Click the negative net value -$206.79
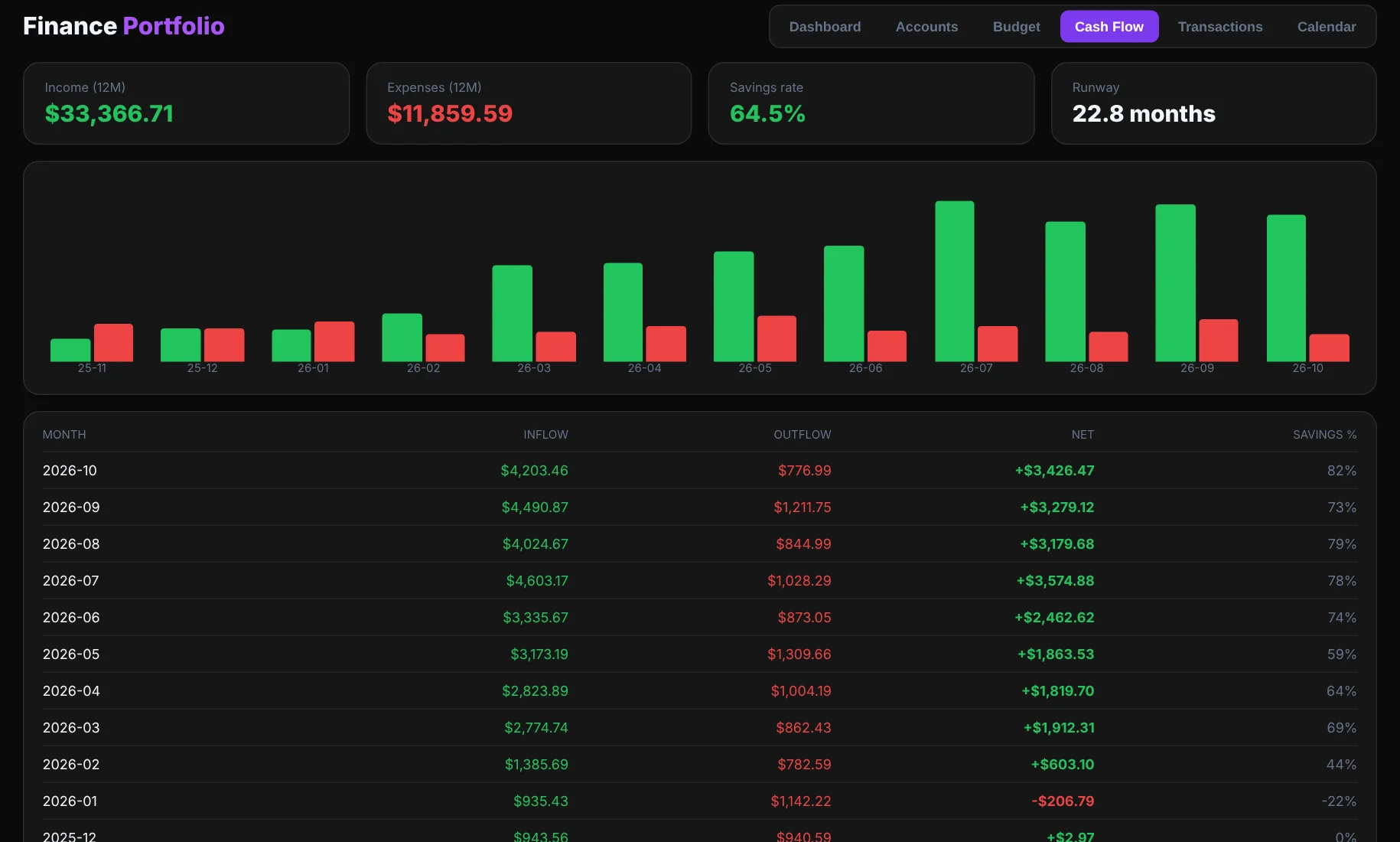The height and width of the screenshot is (842, 1400). pyautogui.click(x=1063, y=801)
